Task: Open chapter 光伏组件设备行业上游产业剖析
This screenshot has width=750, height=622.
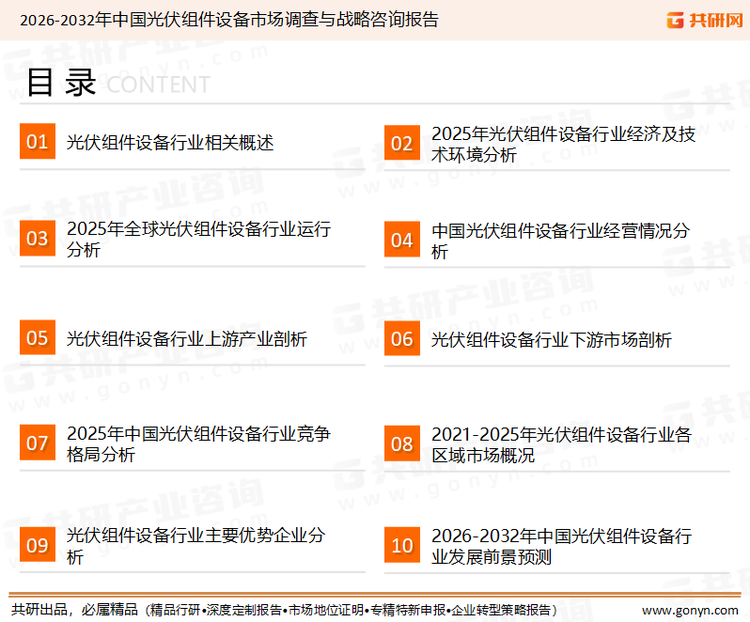Action: (187, 339)
